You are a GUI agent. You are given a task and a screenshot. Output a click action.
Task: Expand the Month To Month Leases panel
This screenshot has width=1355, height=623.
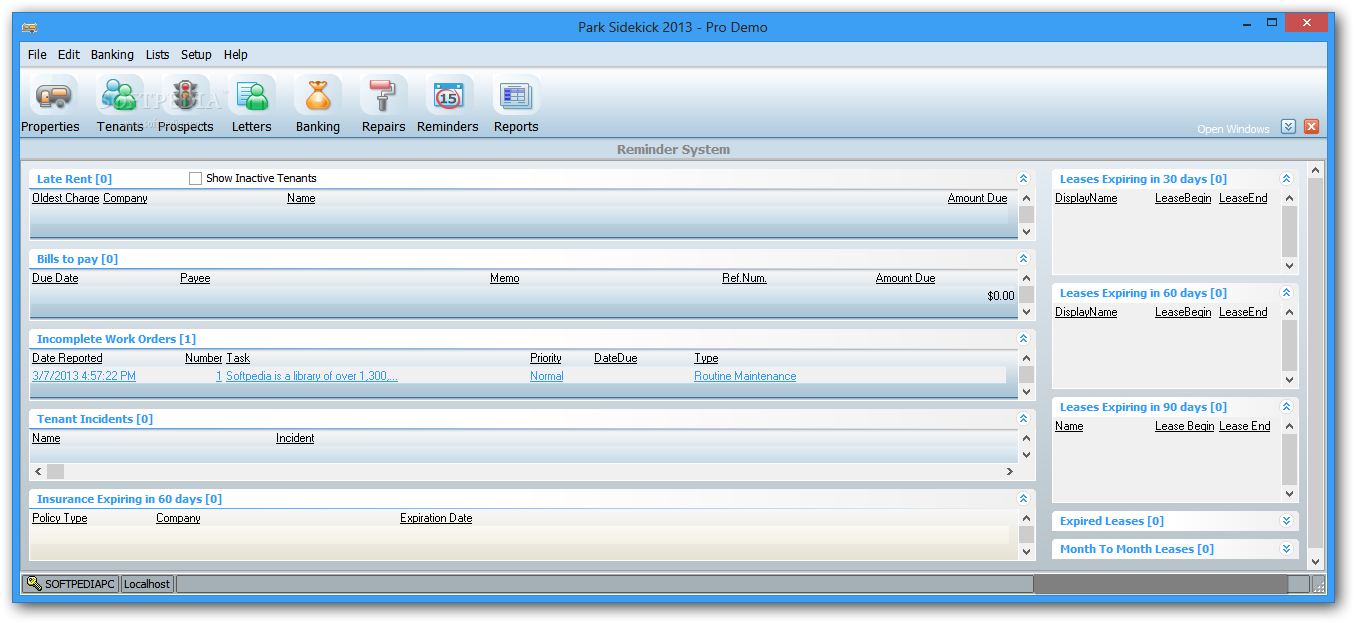(x=1286, y=549)
